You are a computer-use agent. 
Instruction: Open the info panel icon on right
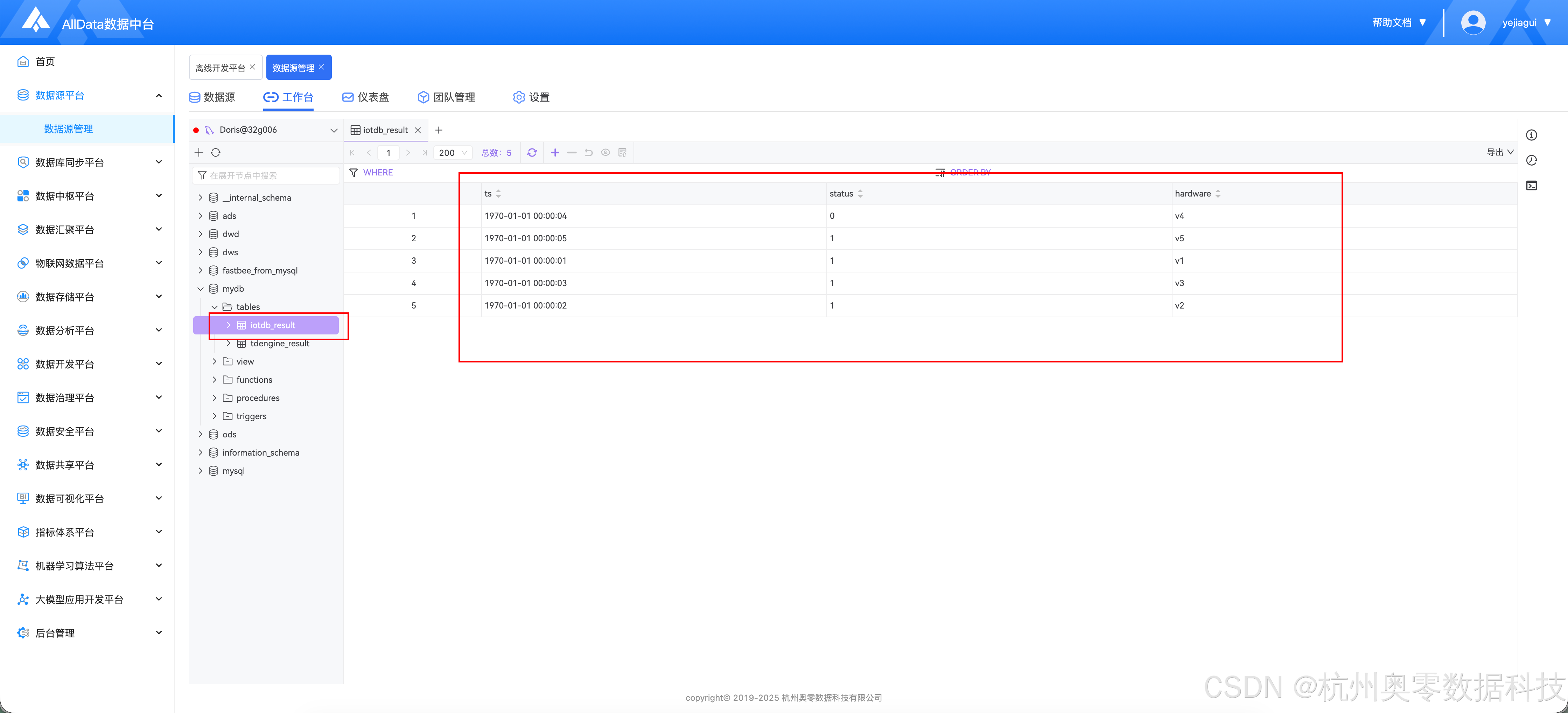pyautogui.click(x=1532, y=135)
